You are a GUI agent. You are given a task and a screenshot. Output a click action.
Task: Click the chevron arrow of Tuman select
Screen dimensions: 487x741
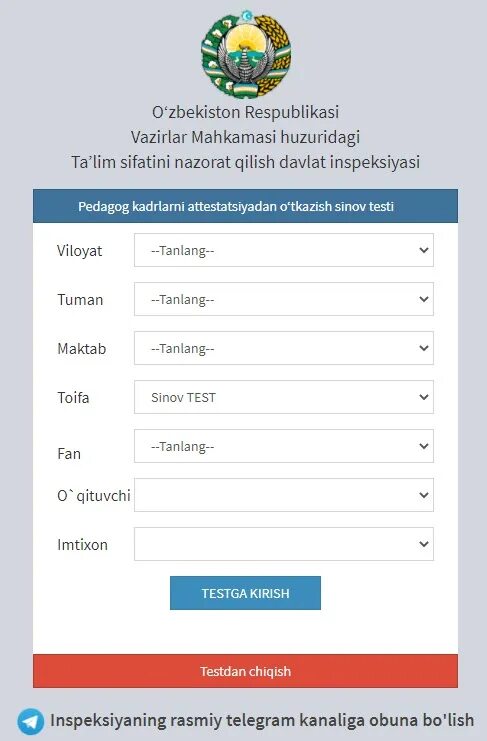(x=424, y=299)
